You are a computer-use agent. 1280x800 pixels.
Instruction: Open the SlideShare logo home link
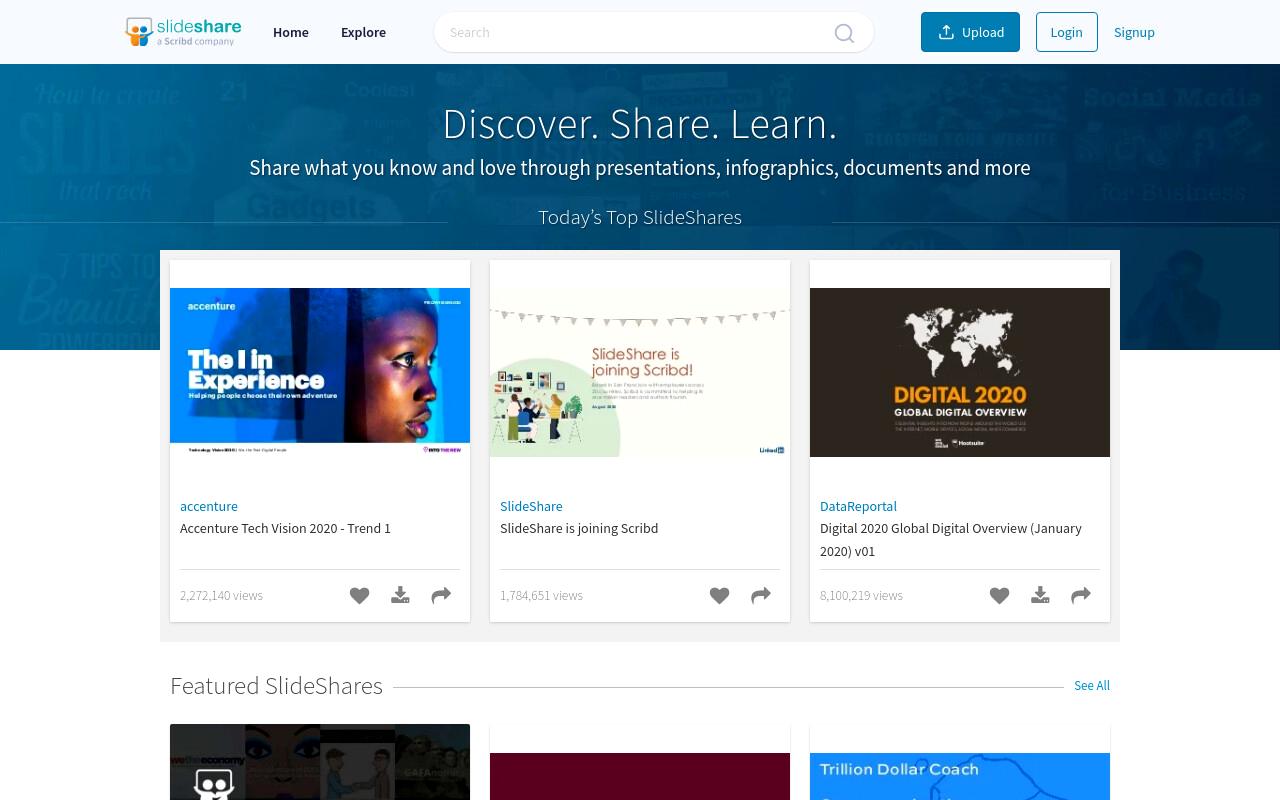click(x=183, y=32)
